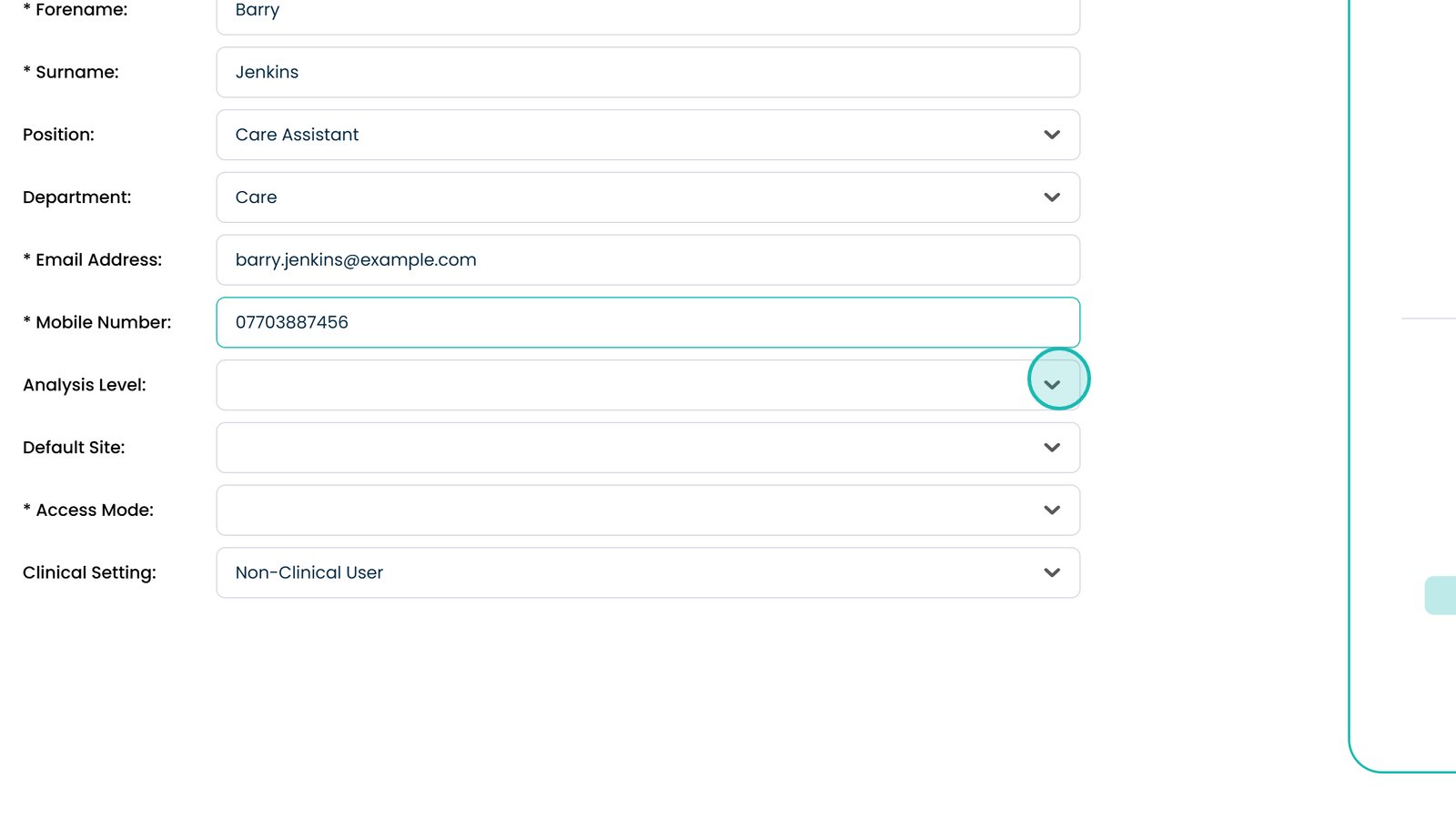Click the Forename field label
The image size is (1456, 819).
[81, 10]
